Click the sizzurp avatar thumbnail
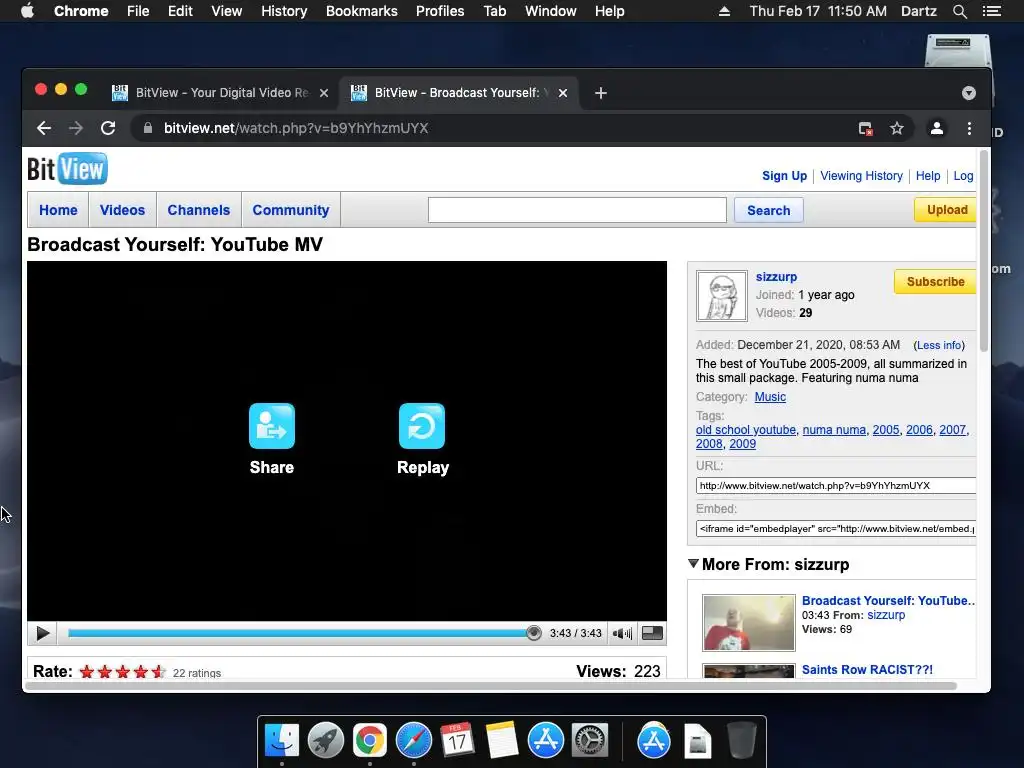Viewport: 1024px width, 768px height. 722,296
